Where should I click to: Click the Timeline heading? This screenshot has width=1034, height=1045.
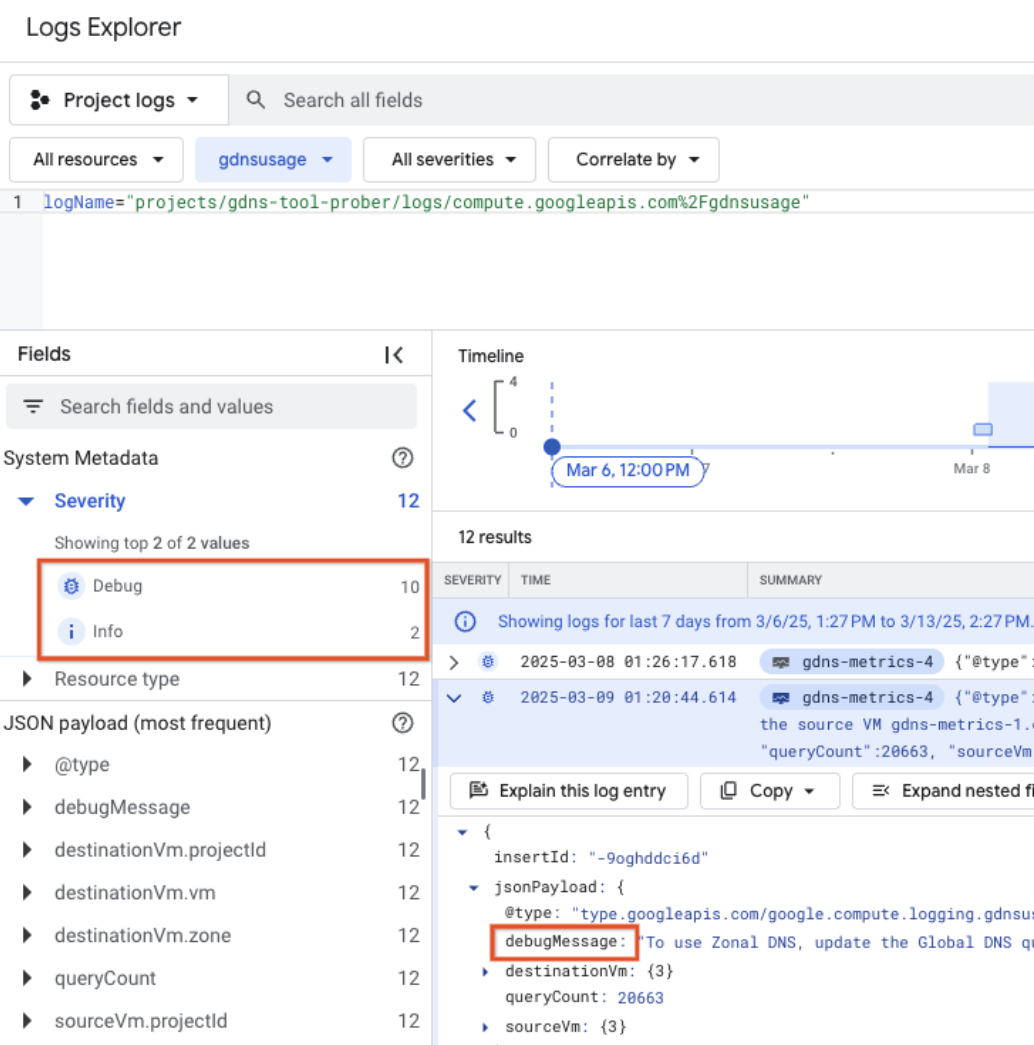tap(491, 357)
